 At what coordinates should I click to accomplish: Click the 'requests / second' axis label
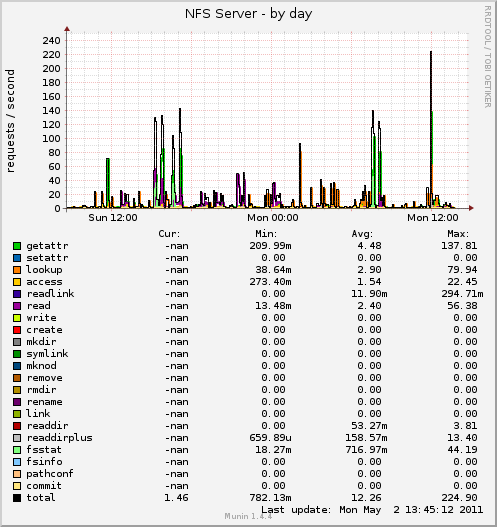point(10,121)
